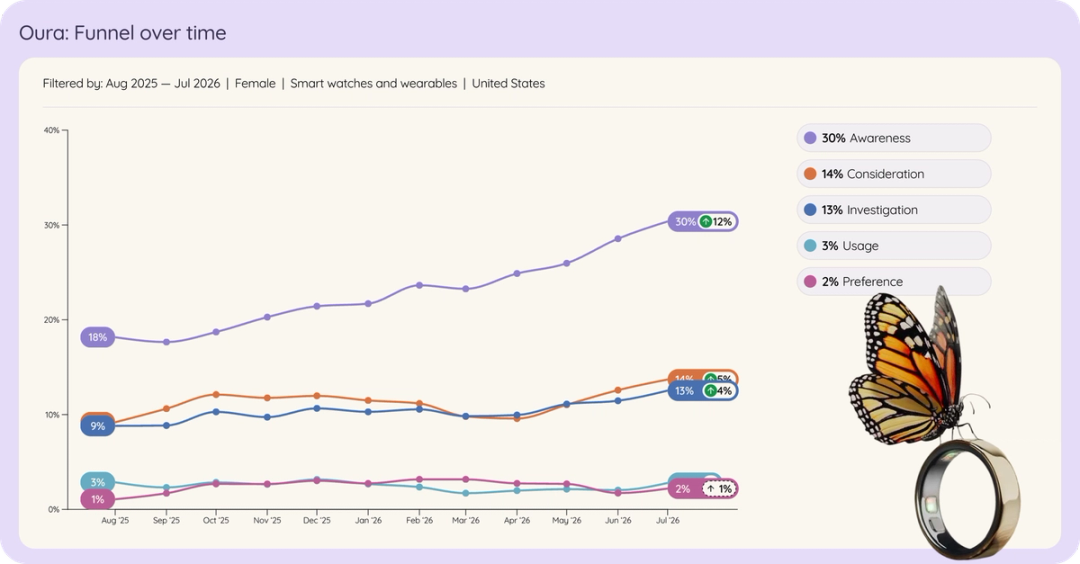This screenshot has width=1080, height=564.
Task: Click the date range Aug 2025 — Jul 2026
Action: click(x=163, y=83)
